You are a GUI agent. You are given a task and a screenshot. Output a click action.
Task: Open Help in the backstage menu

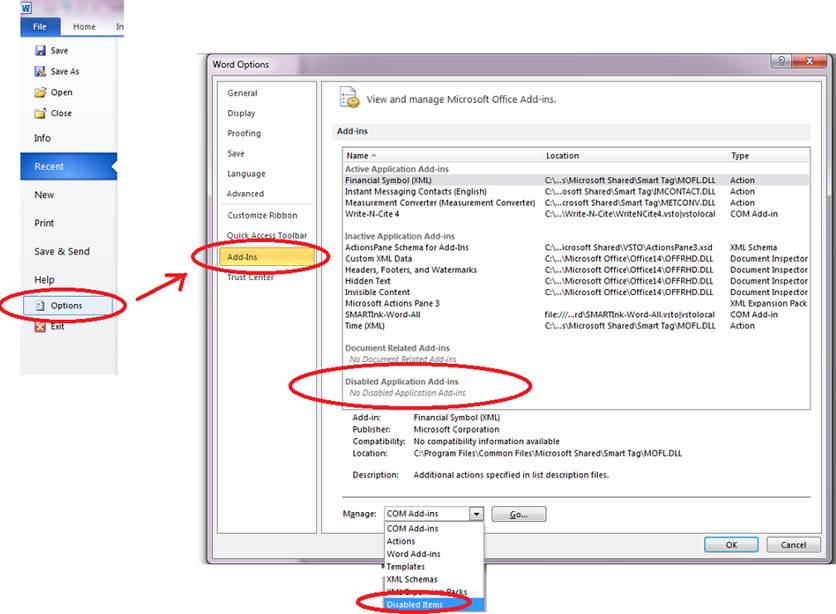coord(44,280)
